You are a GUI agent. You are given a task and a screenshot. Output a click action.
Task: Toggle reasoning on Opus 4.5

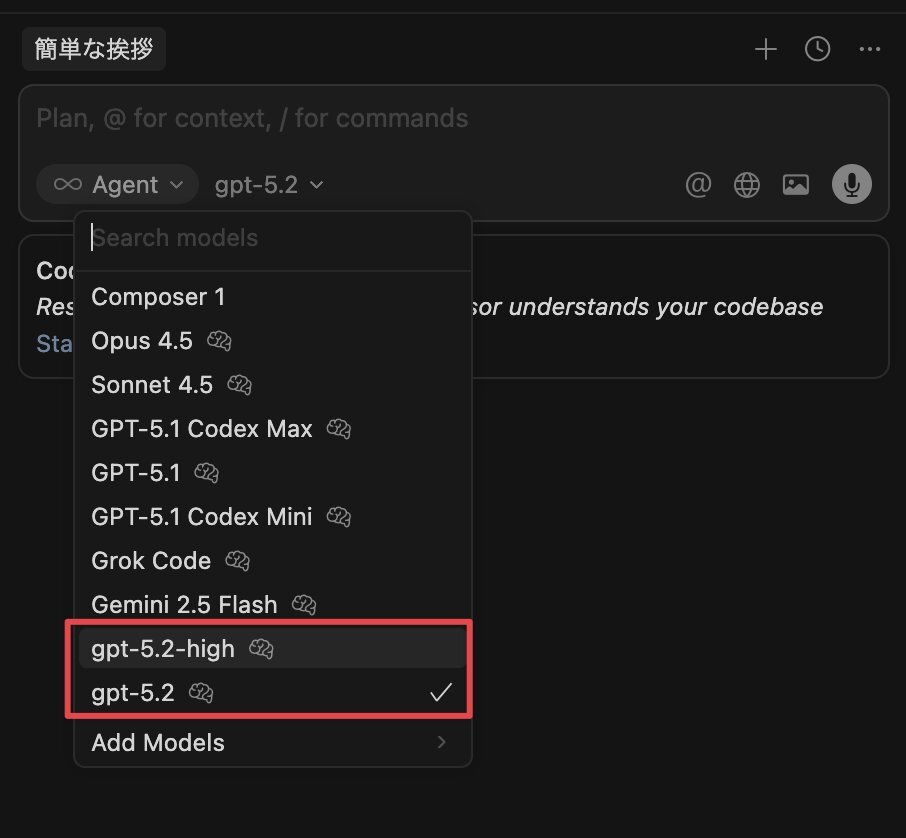tap(218, 341)
